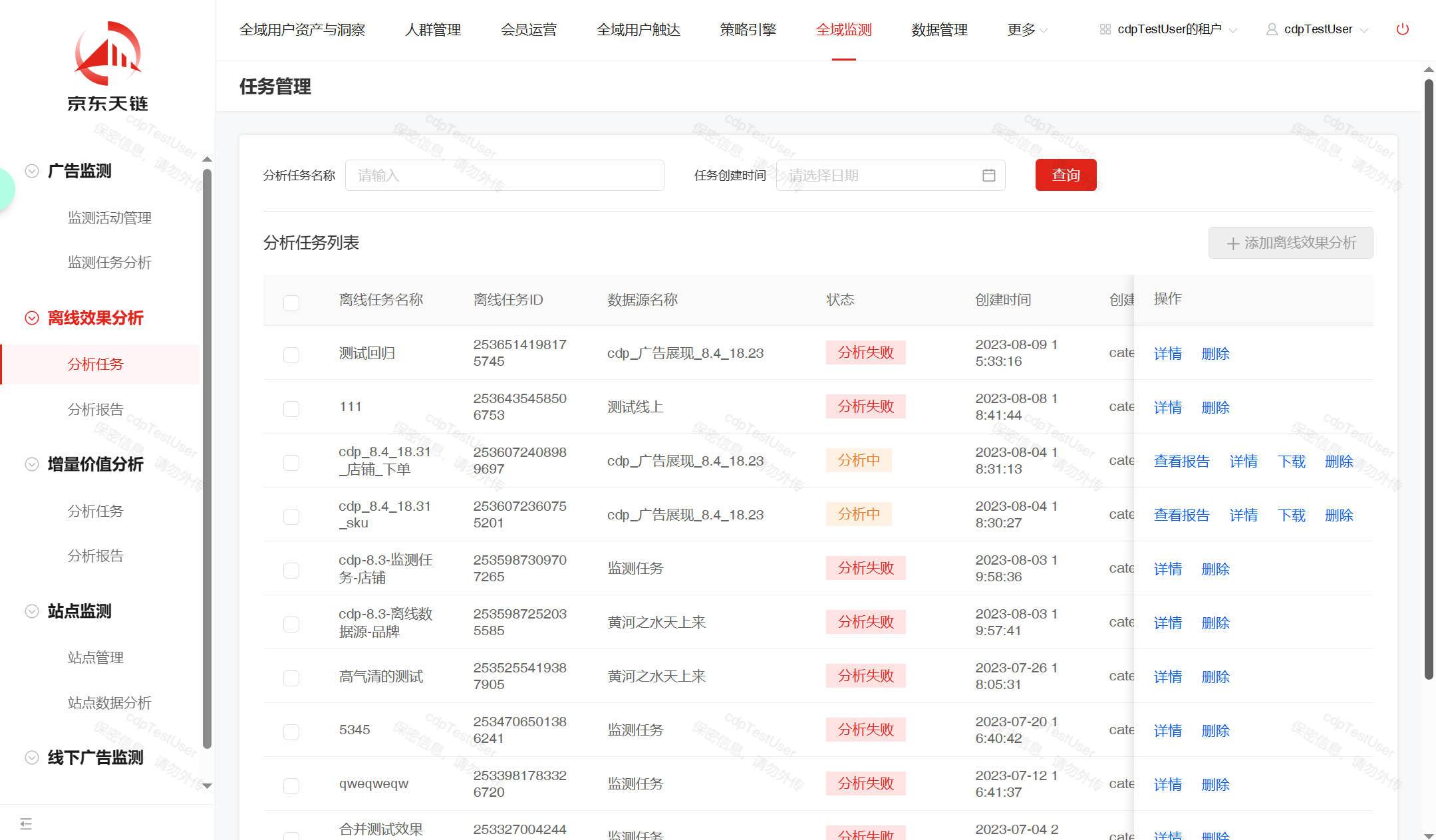Screen dimensions: 1436x840
Task: Click the 京东天链 logo
Action: pos(107,66)
